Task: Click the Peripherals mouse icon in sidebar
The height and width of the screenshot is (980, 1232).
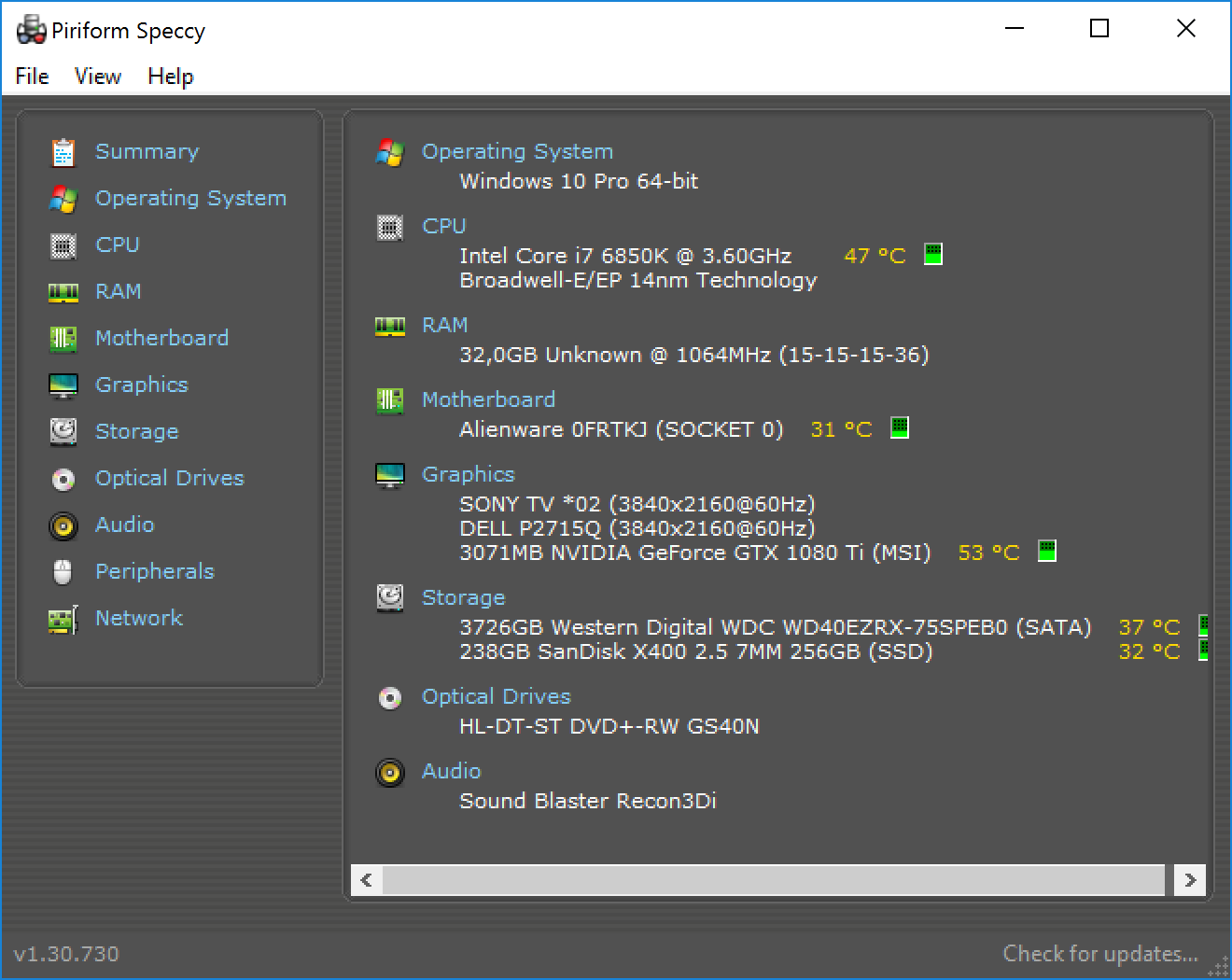Action: pyautogui.click(x=63, y=572)
